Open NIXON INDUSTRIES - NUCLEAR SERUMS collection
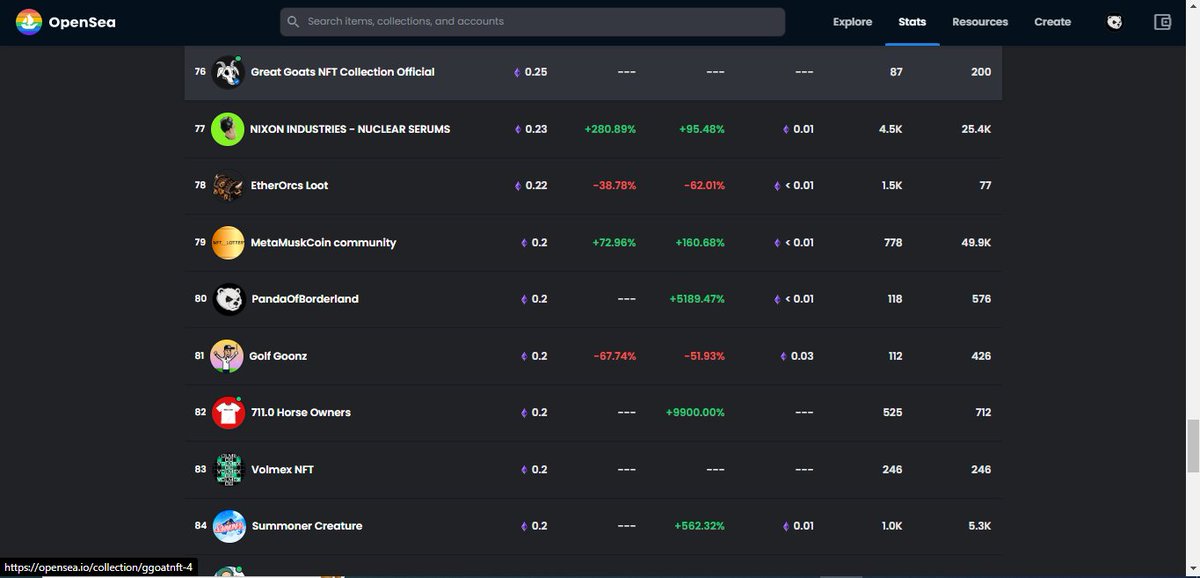This screenshot has width=1200, height=578. click(350, 129)
